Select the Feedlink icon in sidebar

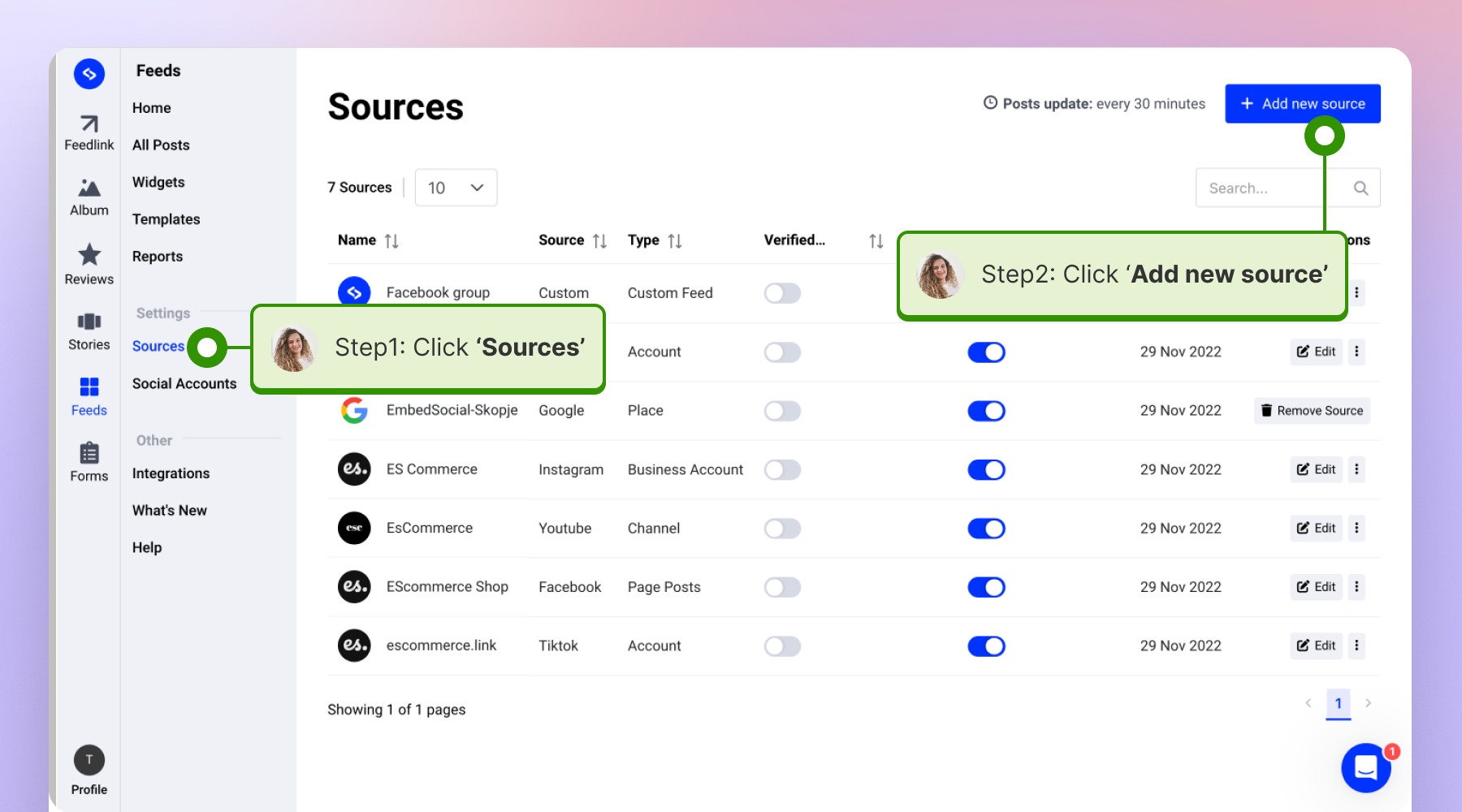tap(89, 127)
